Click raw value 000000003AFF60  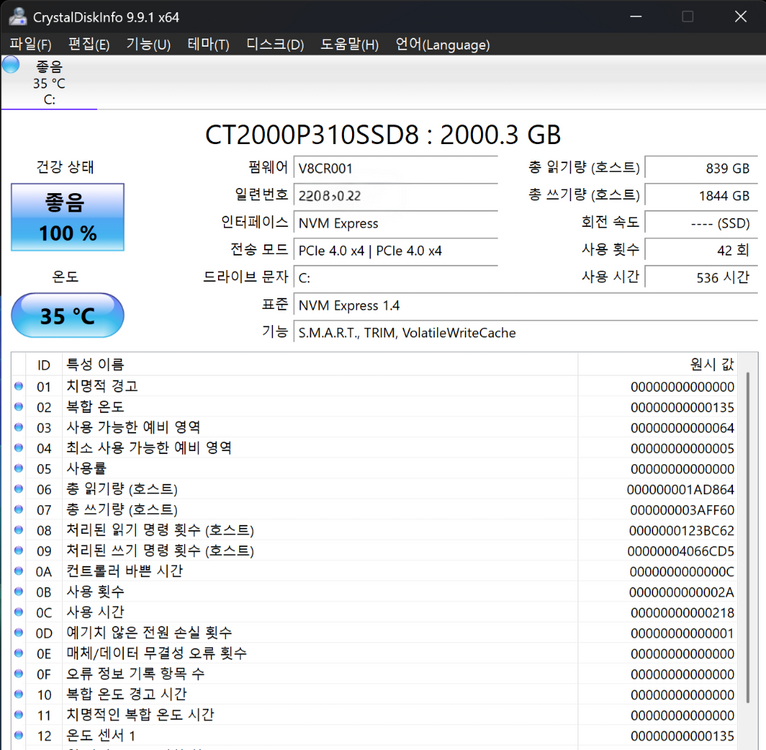682,510
